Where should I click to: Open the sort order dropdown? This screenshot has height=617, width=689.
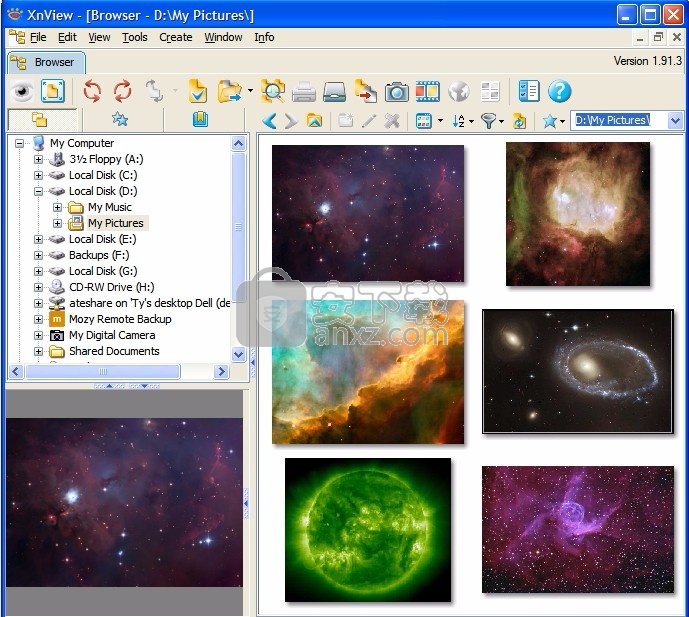pos(471,121)
